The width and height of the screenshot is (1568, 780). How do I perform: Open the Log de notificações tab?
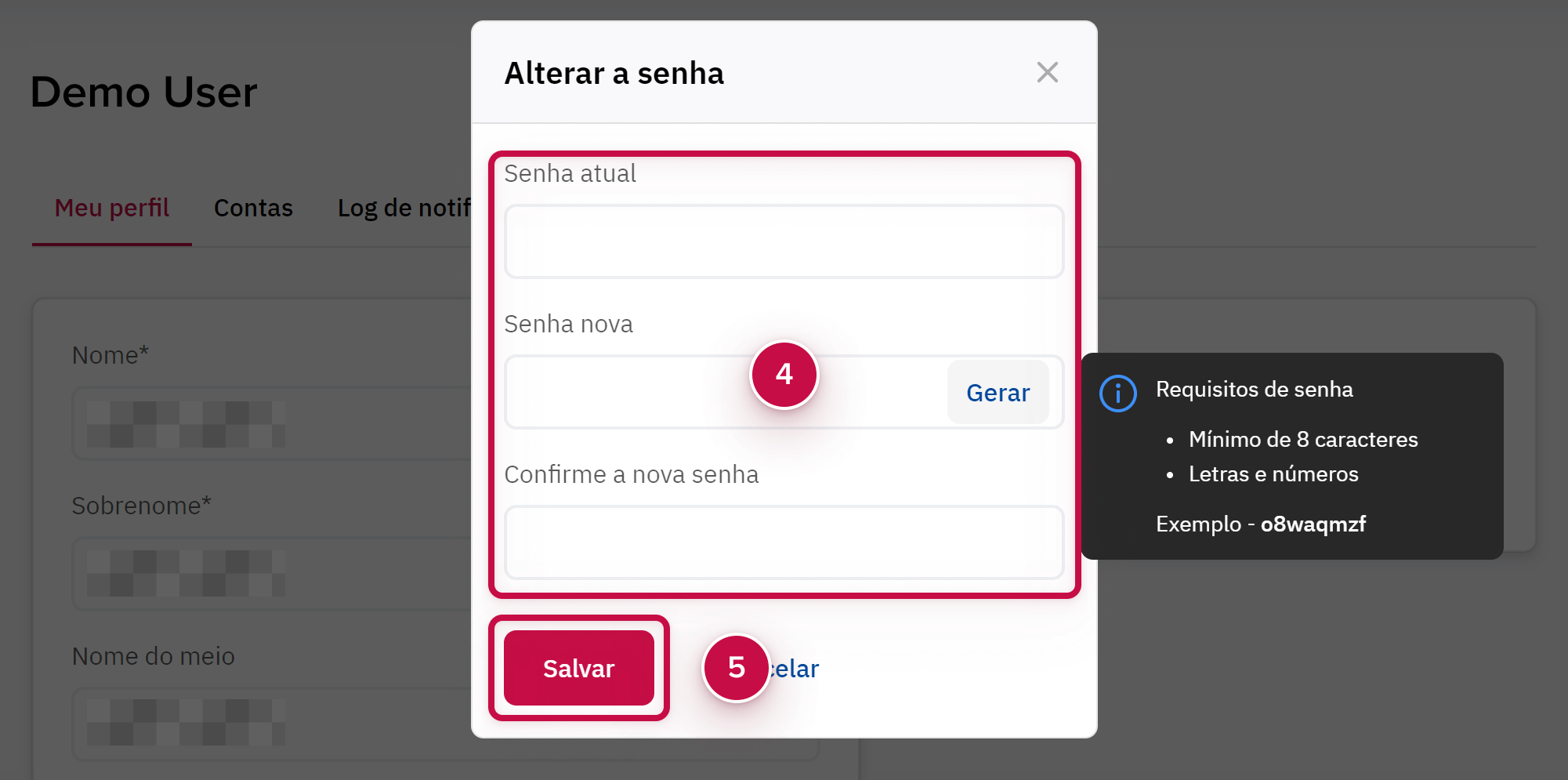click(x=404, y=209)
